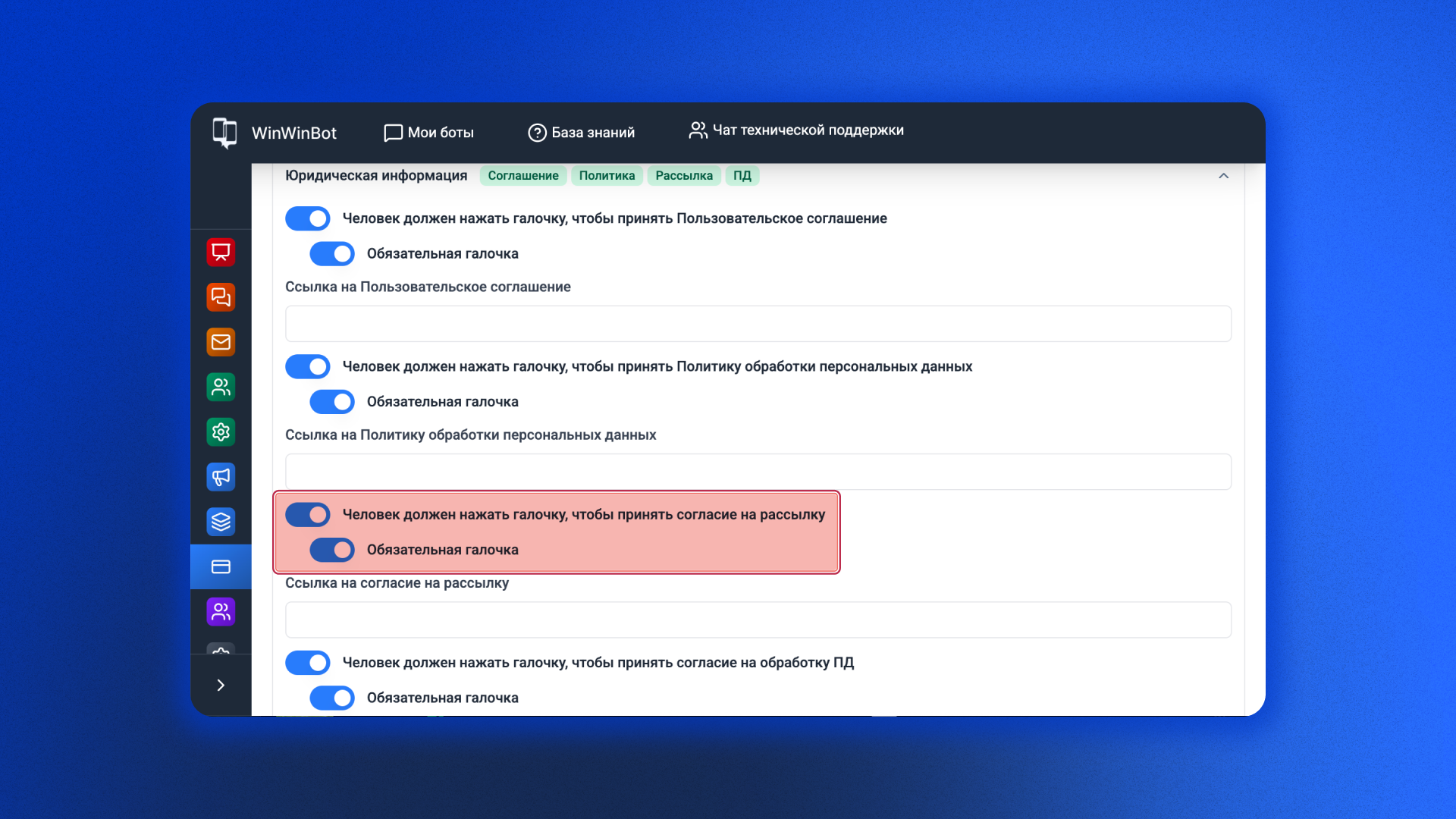This screenshot has height=819, width=1456.
Task: Click the WinWinBot brand name
Action: pyautogui.click(x=294, y=133)
